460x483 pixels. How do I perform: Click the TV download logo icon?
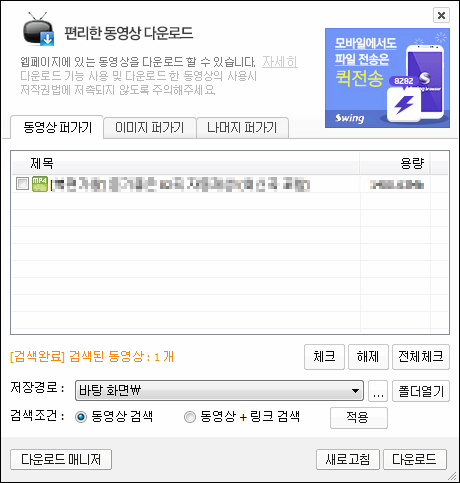tap(39, 29)
